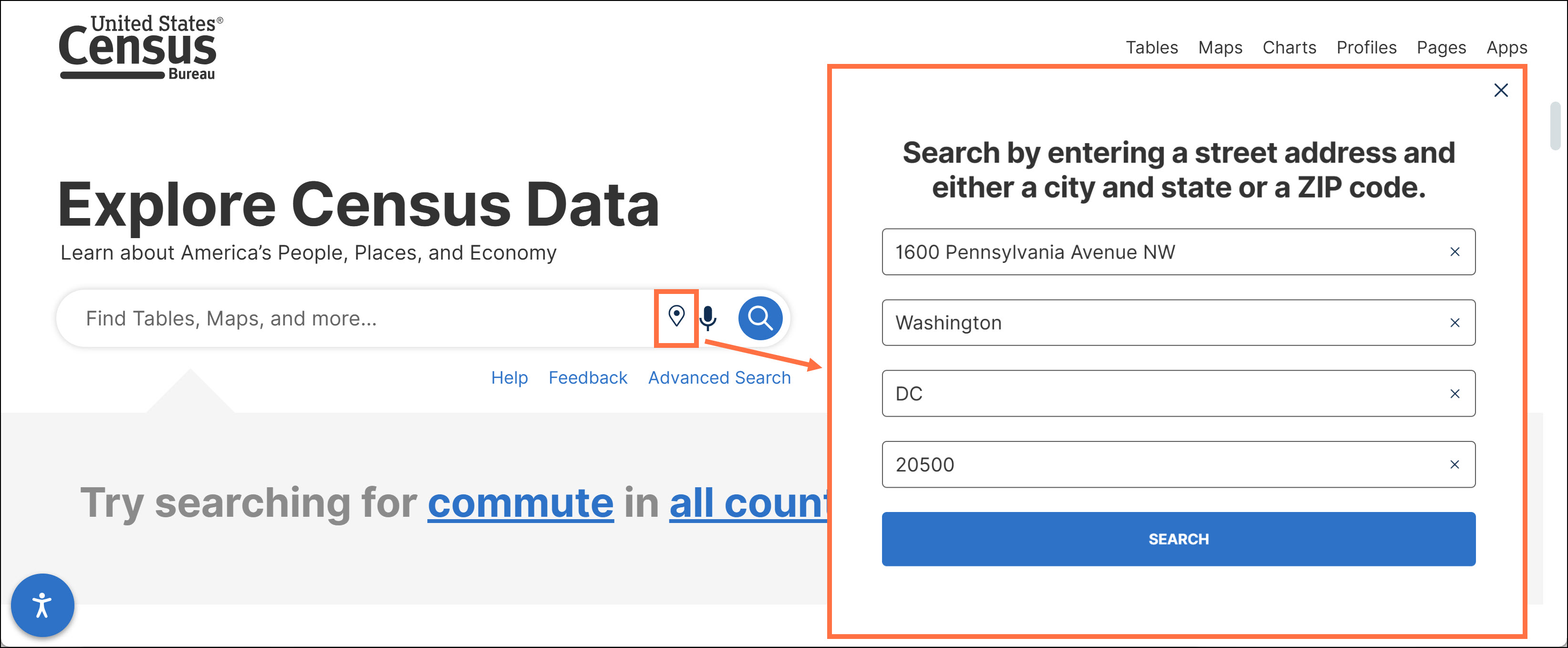
Task: Clear the street address field
Action: pyautogui.click(x=1455, y=251)
